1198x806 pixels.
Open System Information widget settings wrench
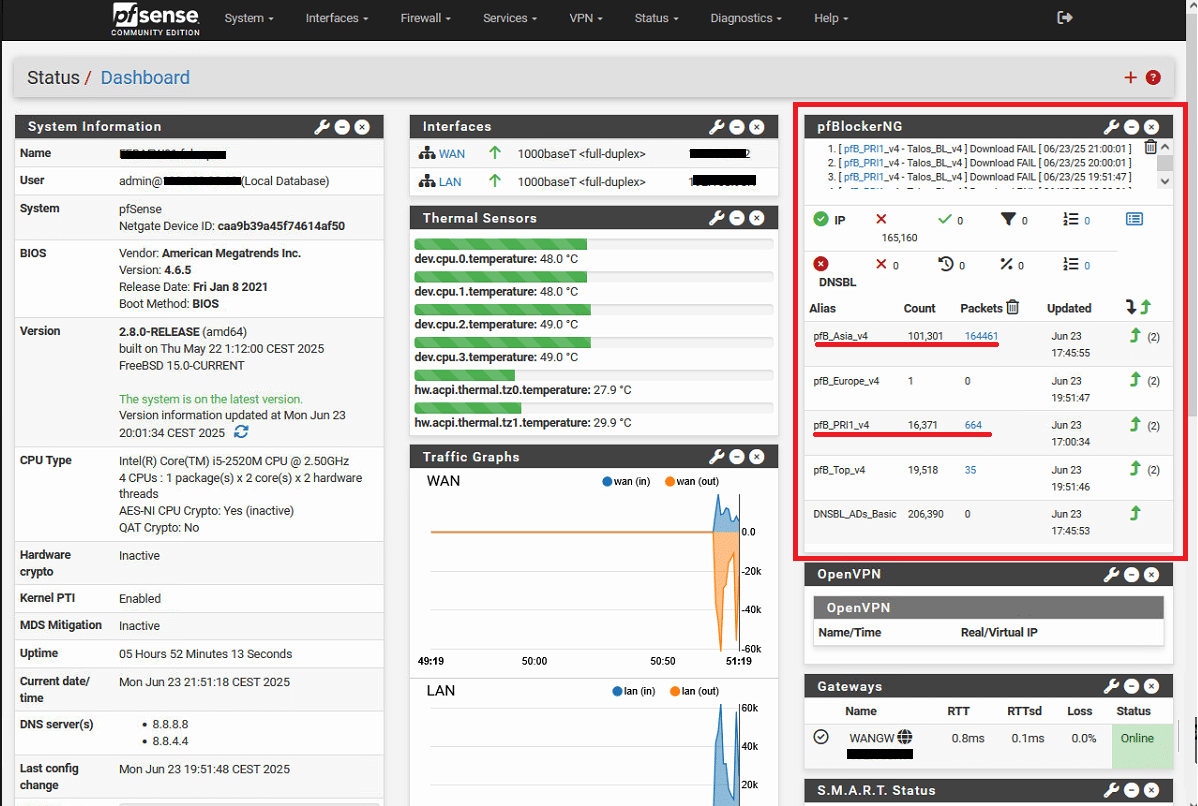(x=322, y=127)
